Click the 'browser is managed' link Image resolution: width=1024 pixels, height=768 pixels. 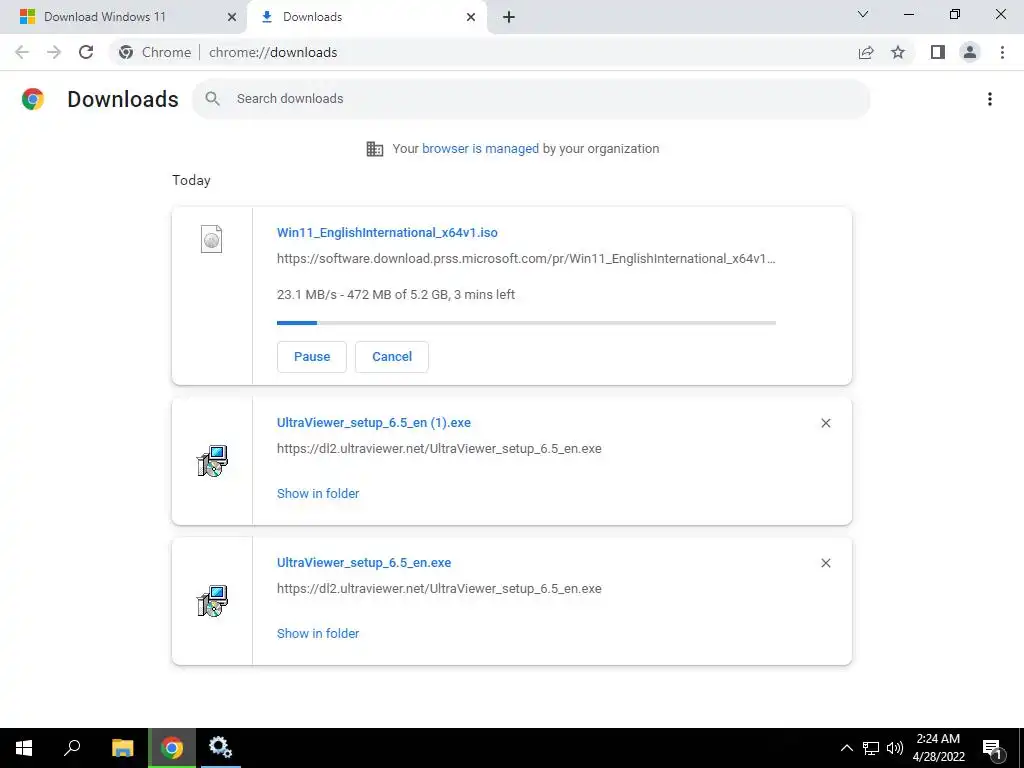click(x=481, y=149)
